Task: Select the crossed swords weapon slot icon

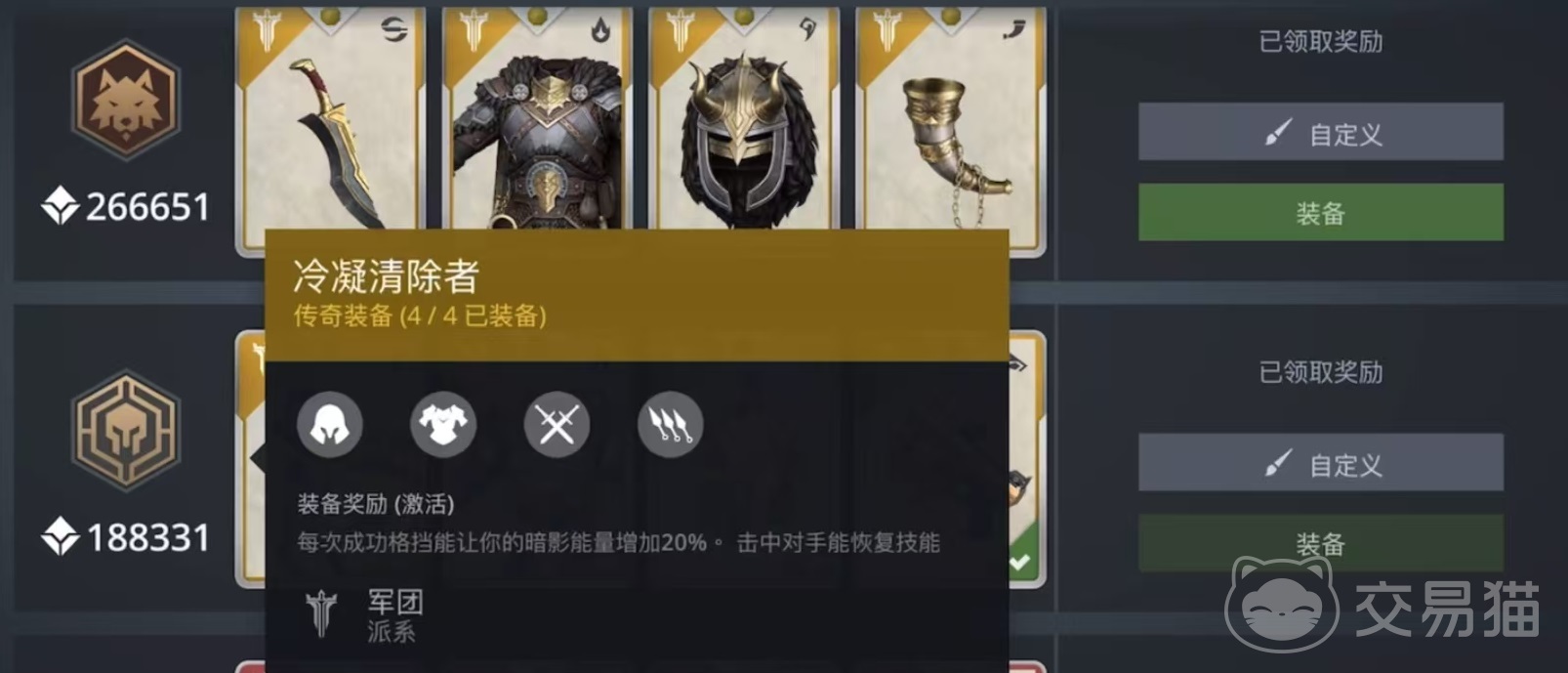Action: tap(557, 425)
